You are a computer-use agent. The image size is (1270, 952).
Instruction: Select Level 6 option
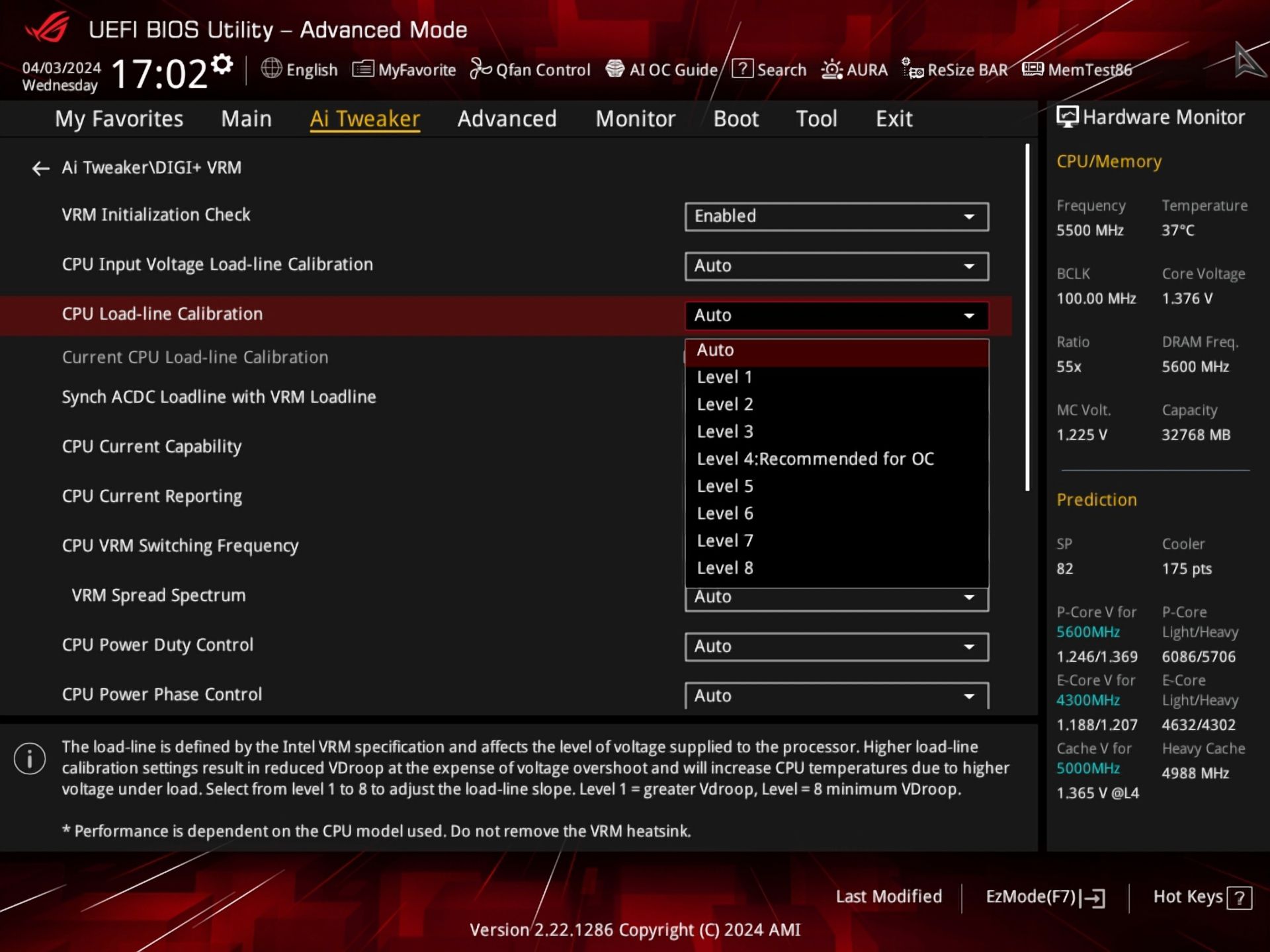click(837, 514)
